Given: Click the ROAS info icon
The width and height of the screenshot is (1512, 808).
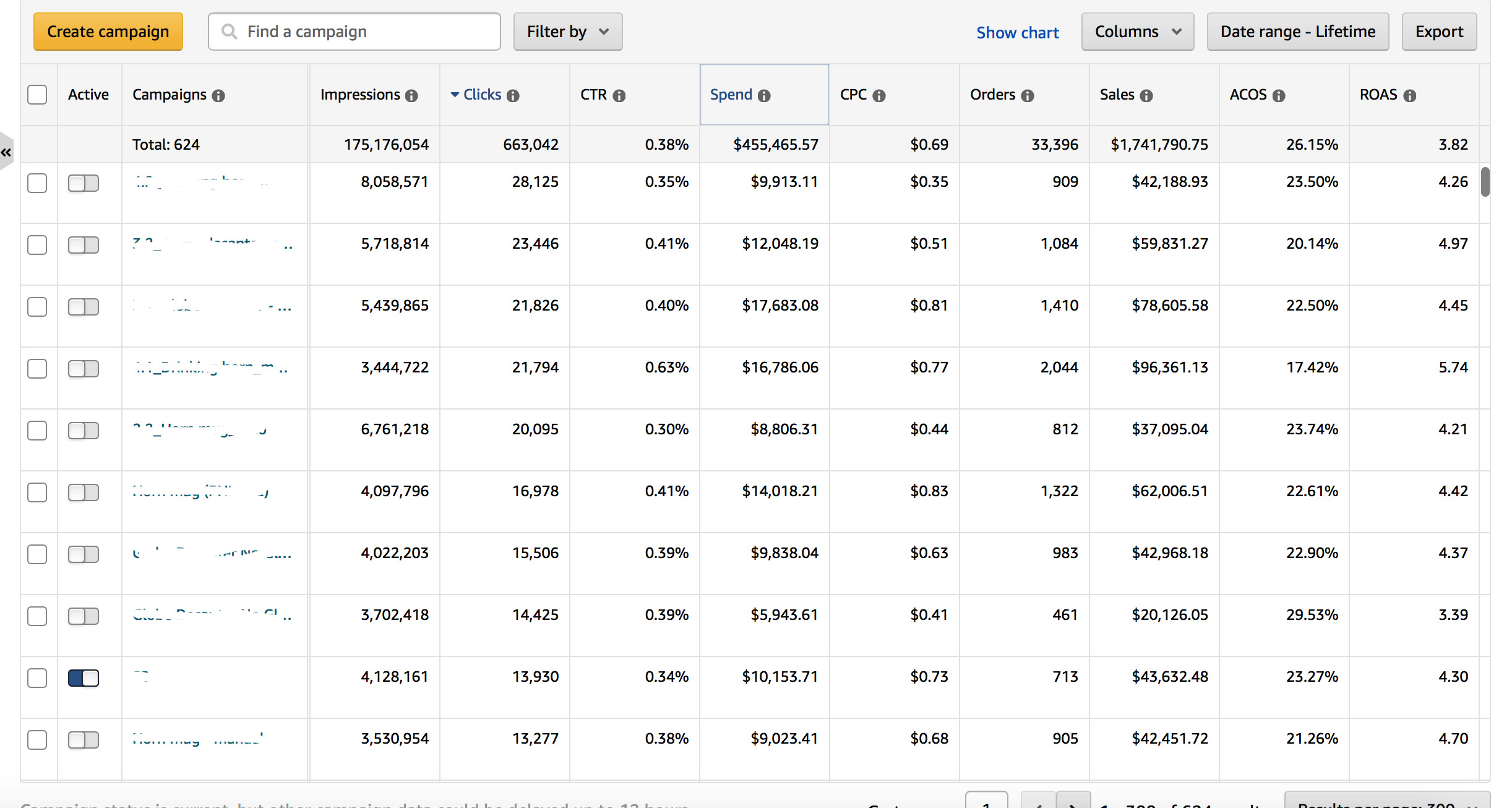Looking at the screenshot, I should [1410, 95].
